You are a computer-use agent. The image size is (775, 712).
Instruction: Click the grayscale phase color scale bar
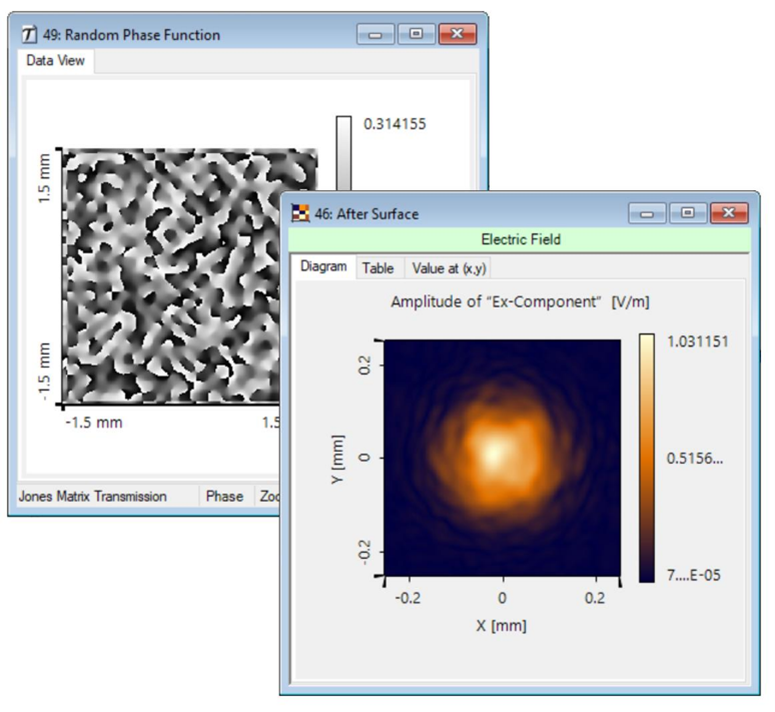coord(343,150)
